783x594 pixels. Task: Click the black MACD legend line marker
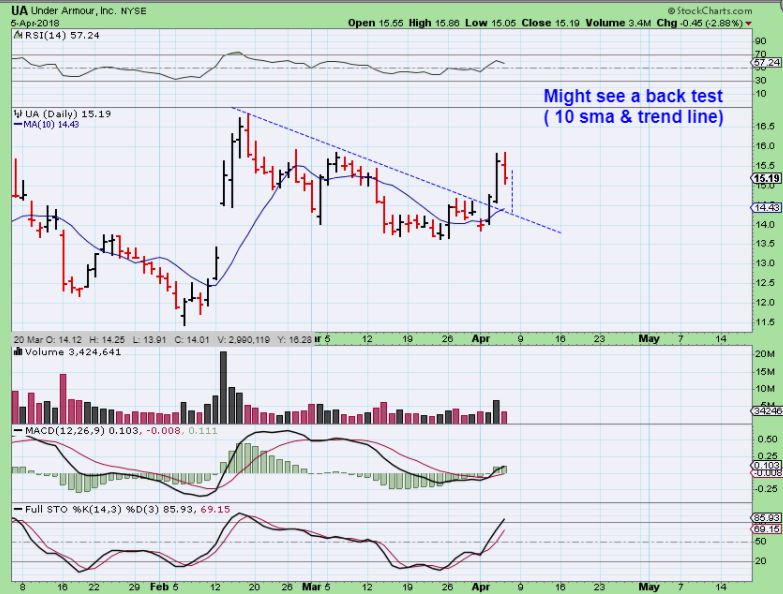pos(18,430)
